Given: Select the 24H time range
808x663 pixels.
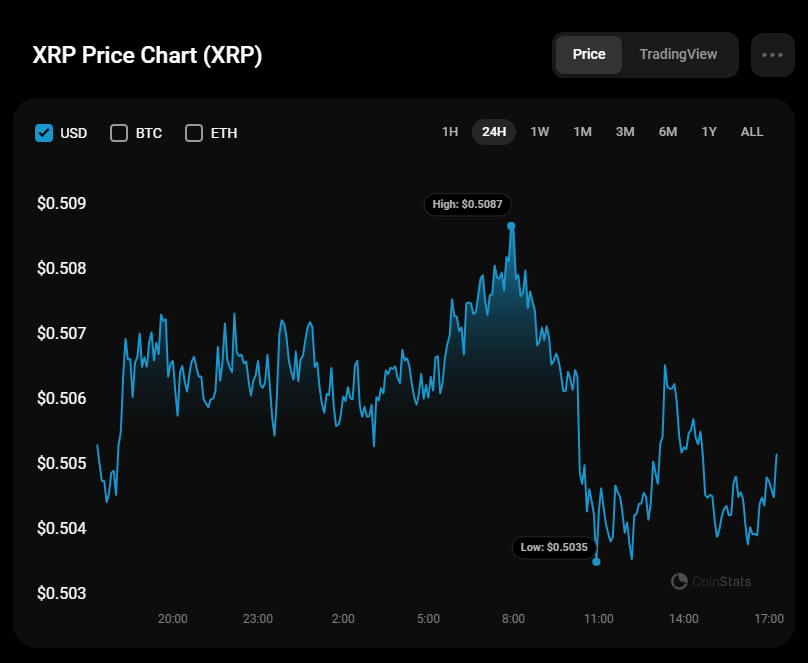Looking at the screenshot, I should point(494,132).
